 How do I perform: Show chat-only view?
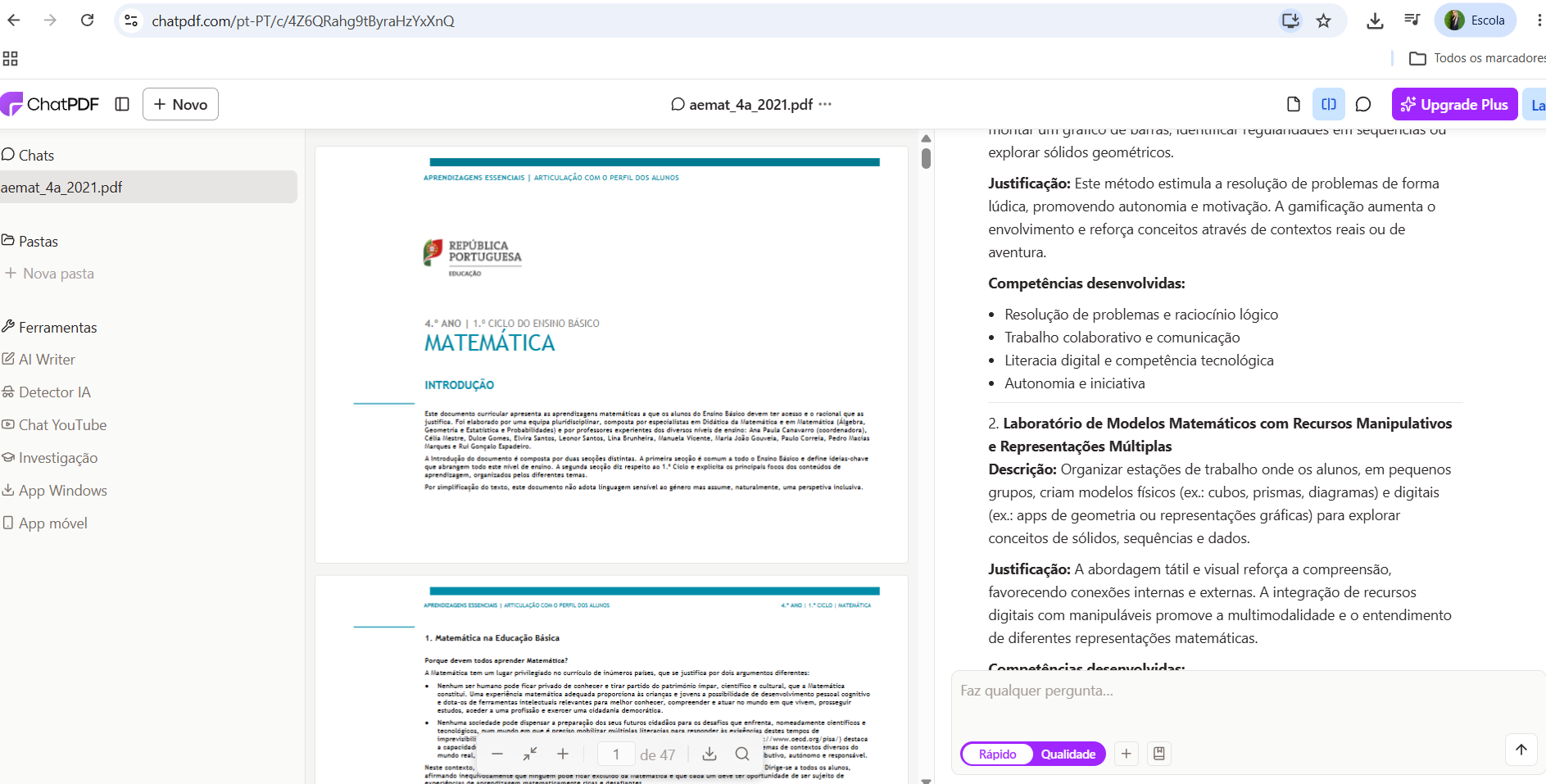[x=1363, y=104]
